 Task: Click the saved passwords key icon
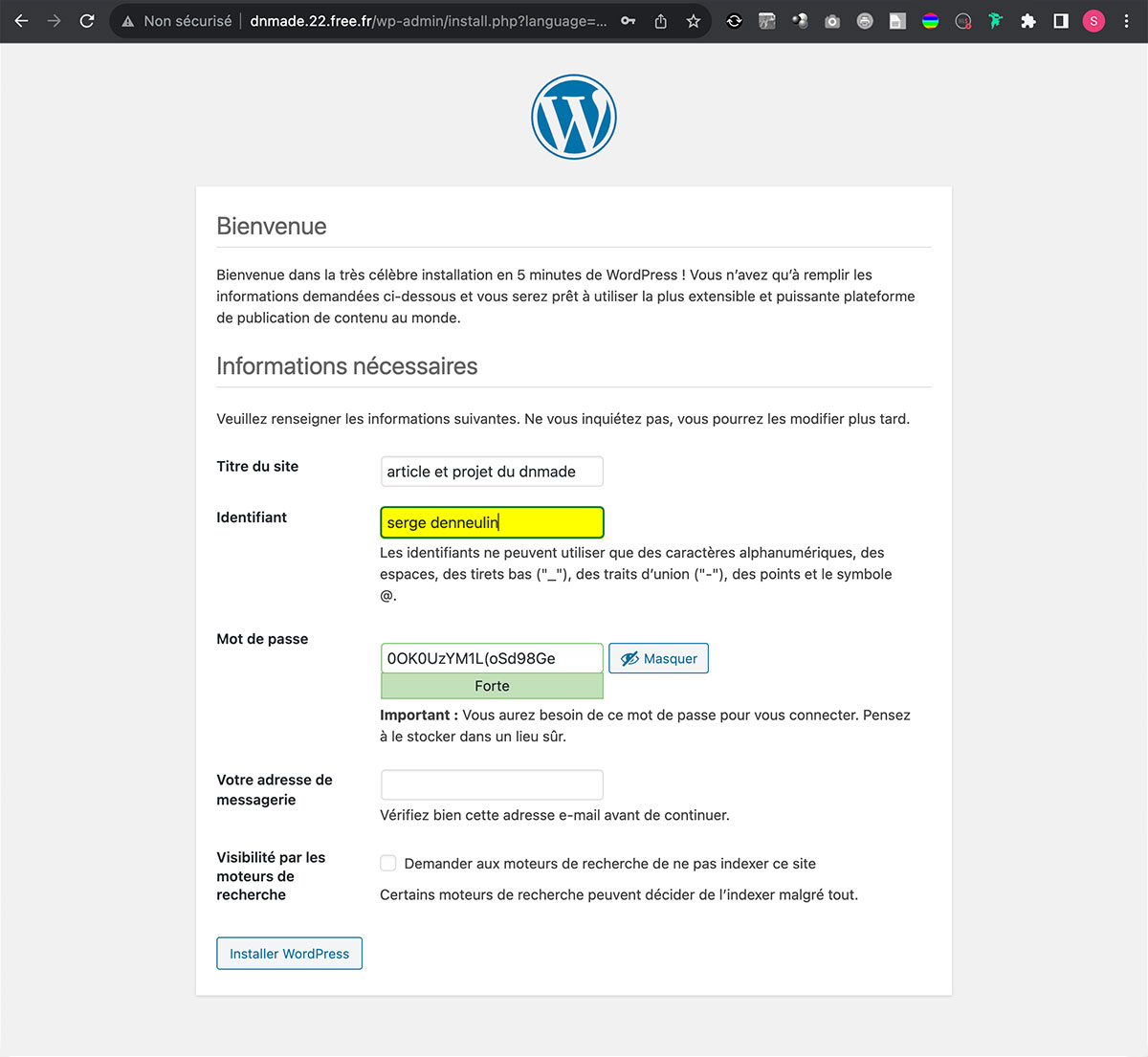tap(628, 21)
